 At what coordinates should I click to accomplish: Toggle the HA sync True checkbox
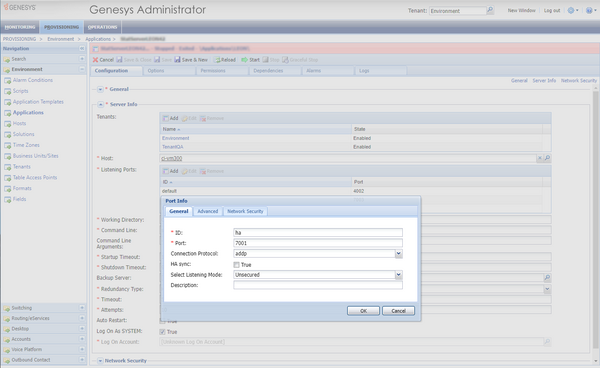[x=236, y=265]
